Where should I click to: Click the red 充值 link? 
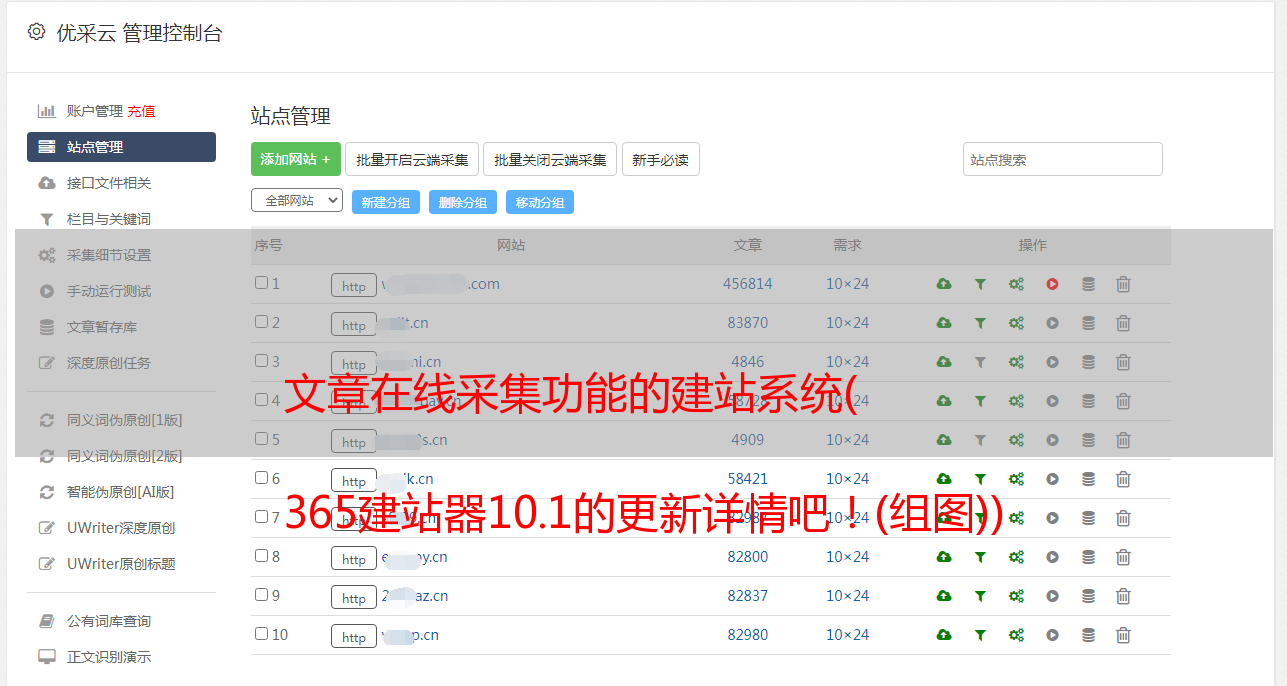[x=141, y=111]
